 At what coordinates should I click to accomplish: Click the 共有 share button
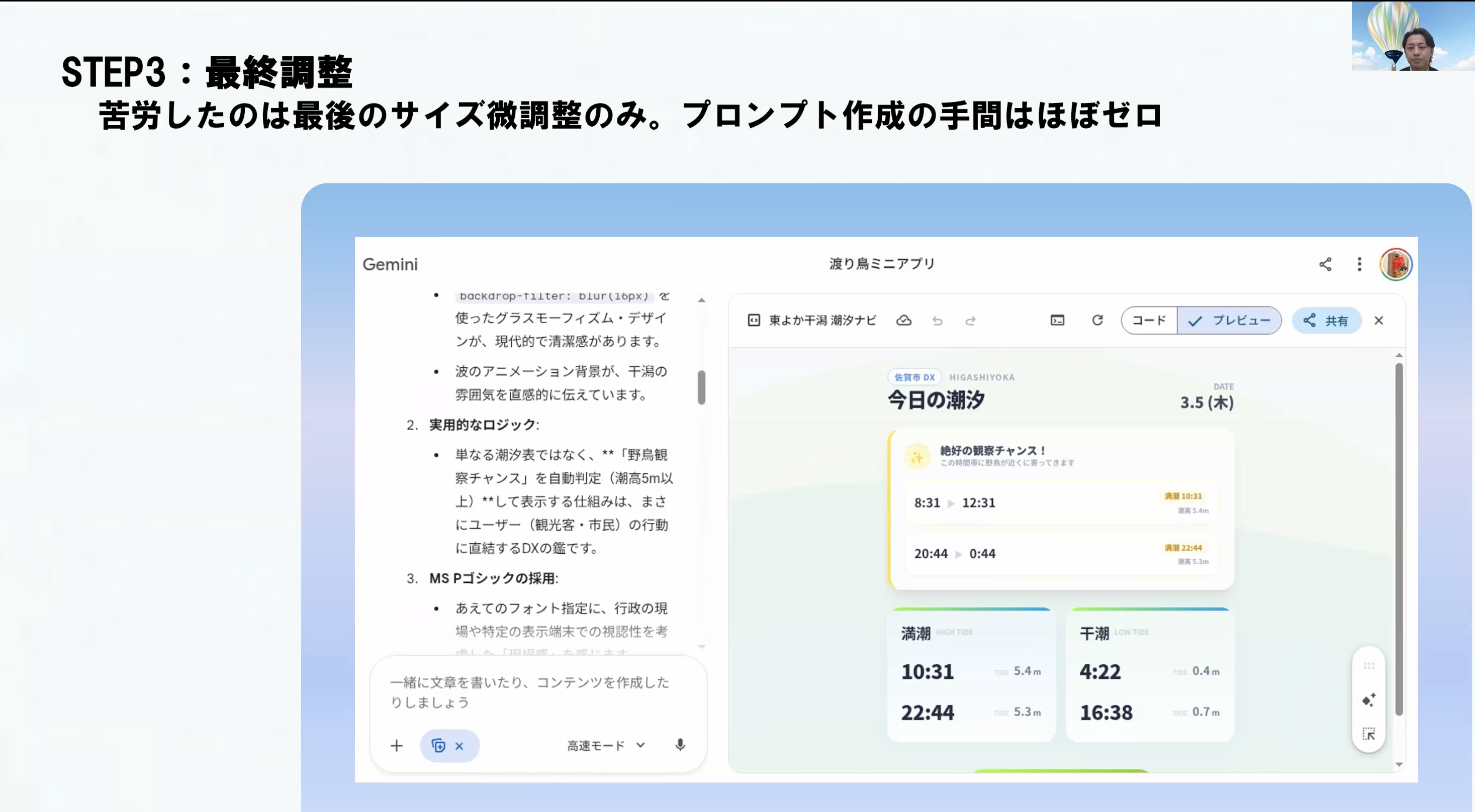coord(1326,321)
